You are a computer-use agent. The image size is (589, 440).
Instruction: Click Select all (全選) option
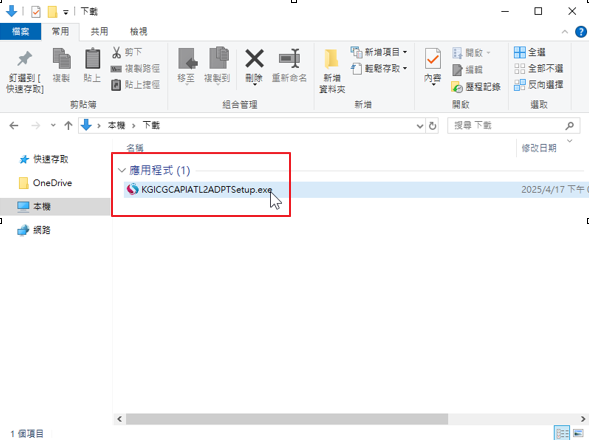click(529, 52)
